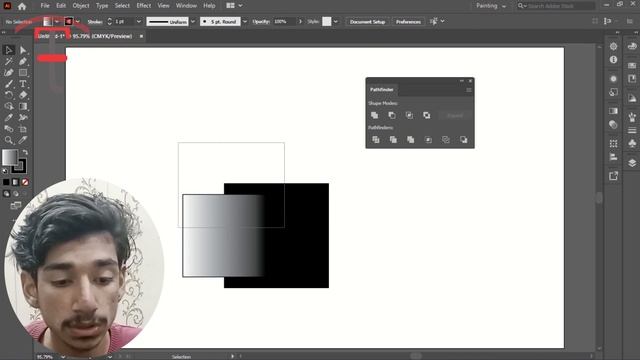The height and width of the screenshot is (360, 640).
Task: Open Change Screen Mode button
Action: click(16, 205)
